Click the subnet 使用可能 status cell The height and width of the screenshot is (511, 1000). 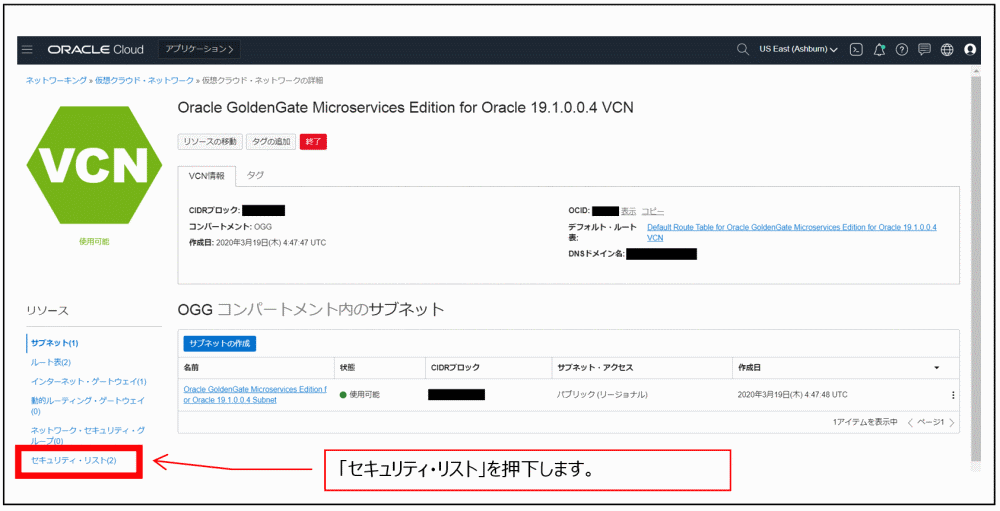pyautogui.click(x=360, y=395)
